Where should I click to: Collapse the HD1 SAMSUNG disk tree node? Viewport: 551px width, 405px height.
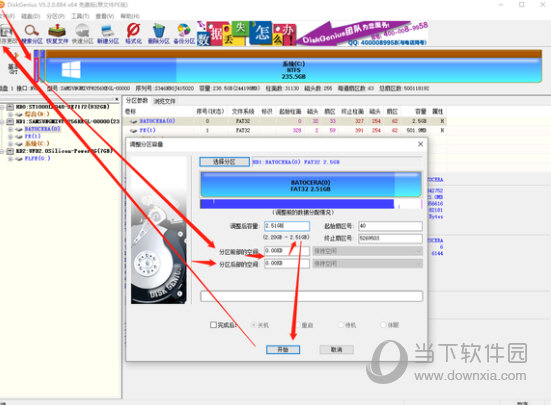coord(2,122)
